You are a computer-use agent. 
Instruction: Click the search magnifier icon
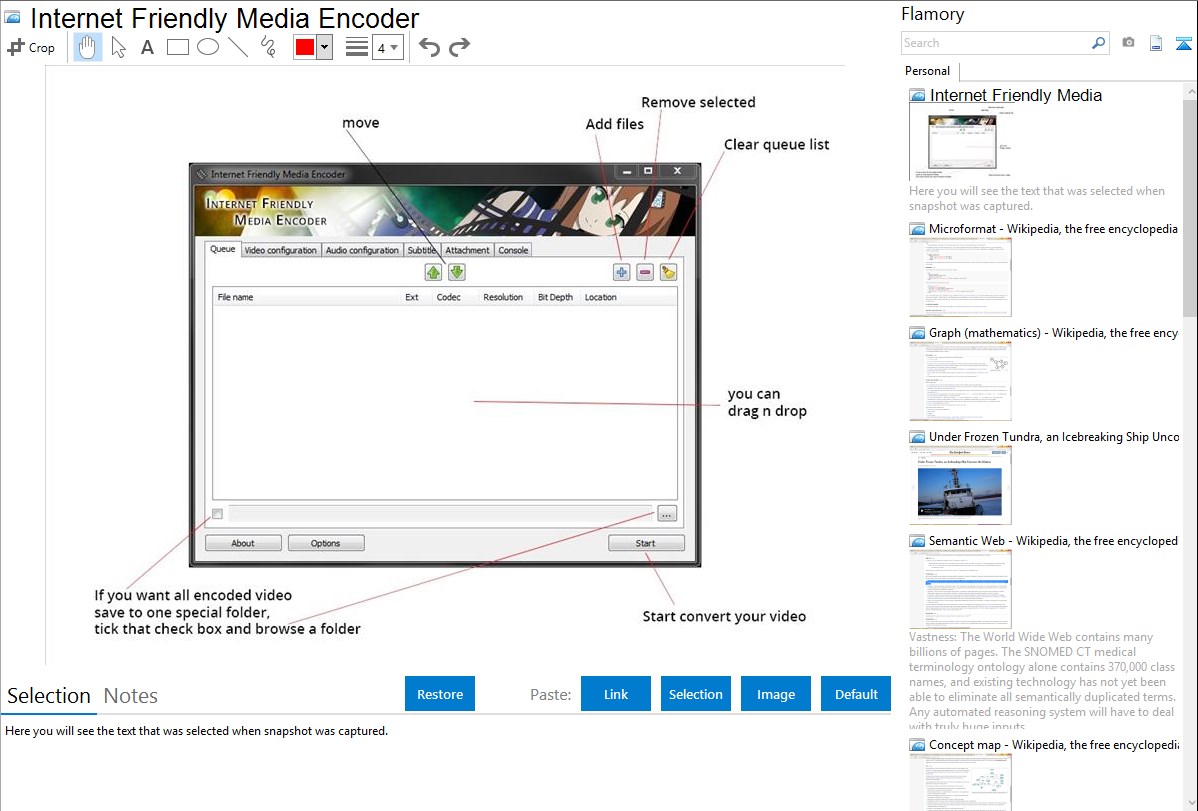coord(1098,43)
